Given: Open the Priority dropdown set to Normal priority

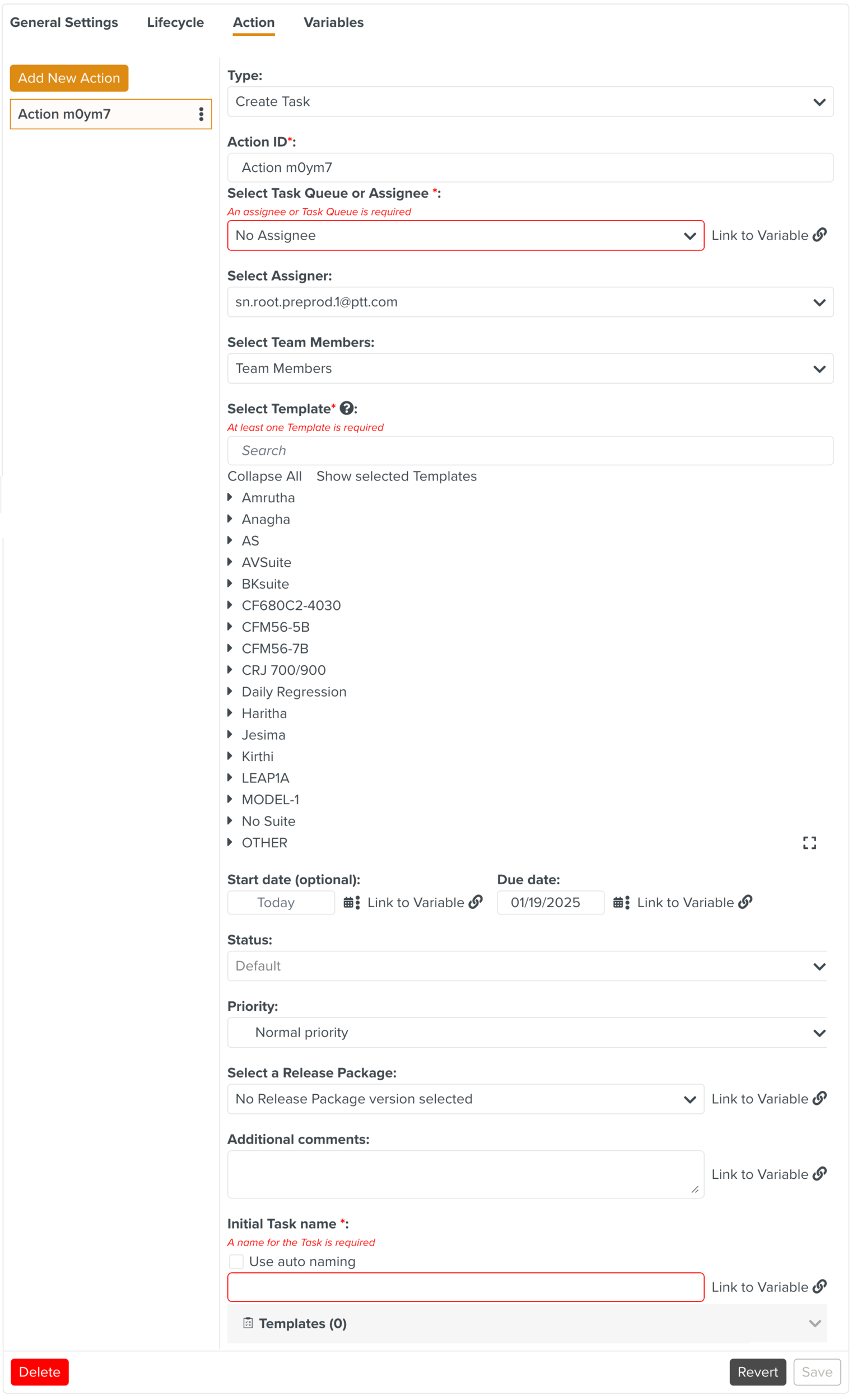Looking at the screenshot, I should (528, 1033).
